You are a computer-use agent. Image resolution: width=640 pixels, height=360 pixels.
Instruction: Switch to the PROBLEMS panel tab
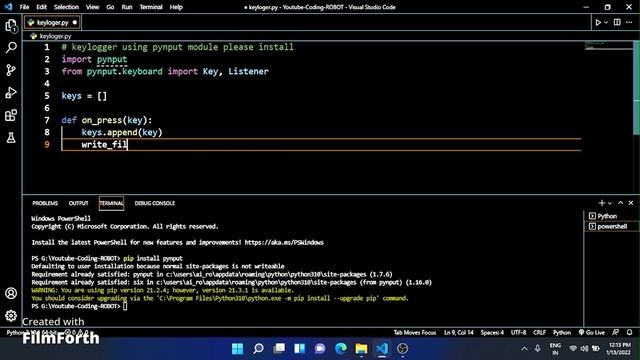click(x=45, y=203)
